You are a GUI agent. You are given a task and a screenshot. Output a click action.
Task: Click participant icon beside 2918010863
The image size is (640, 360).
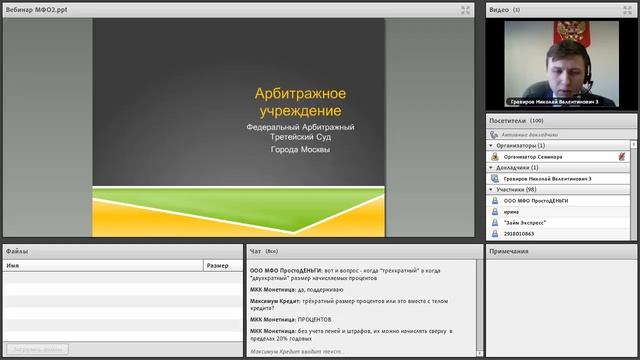click(495, 234)
